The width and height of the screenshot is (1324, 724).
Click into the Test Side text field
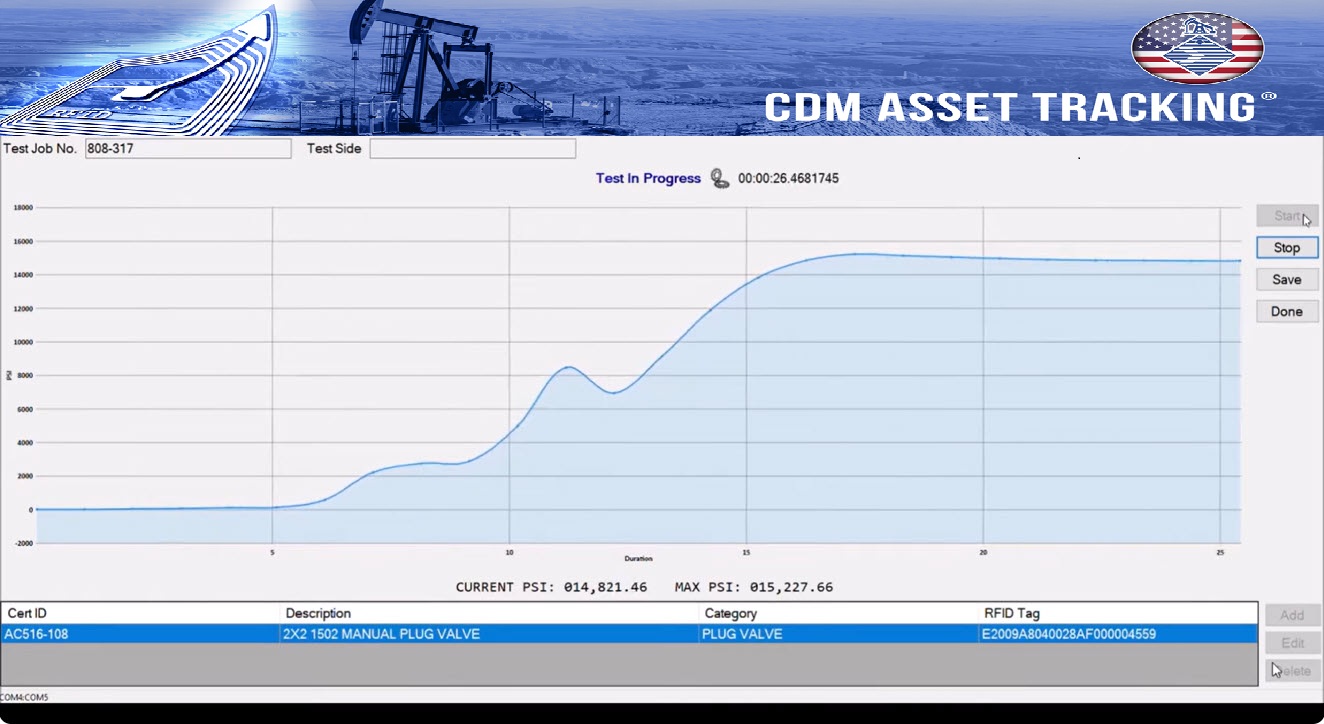[472, 149]
